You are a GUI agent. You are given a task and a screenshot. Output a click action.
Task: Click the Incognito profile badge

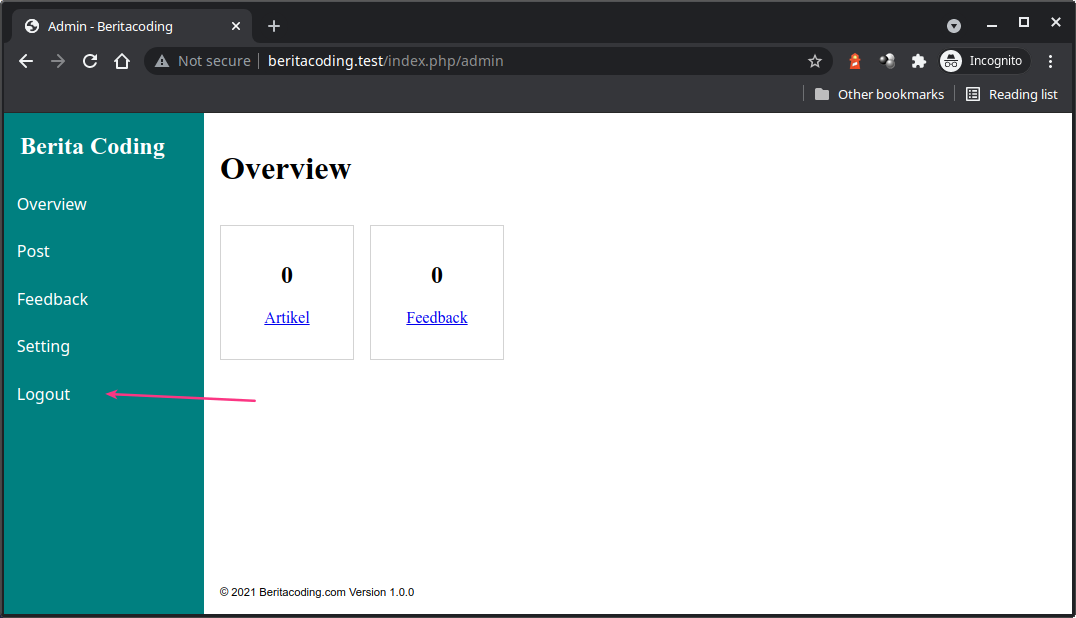click(x=983, y=61)
